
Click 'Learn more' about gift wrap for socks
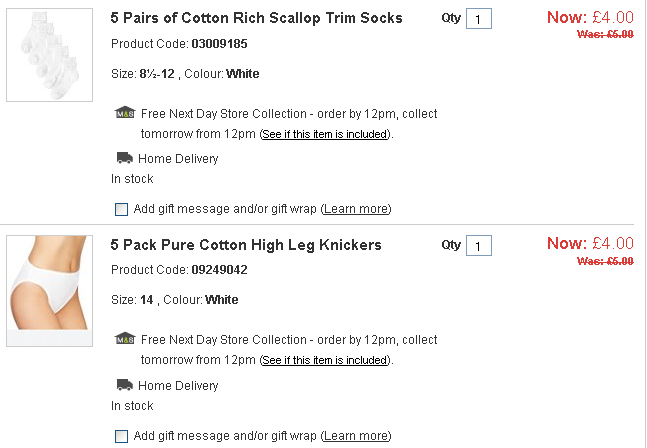point(356,209)
